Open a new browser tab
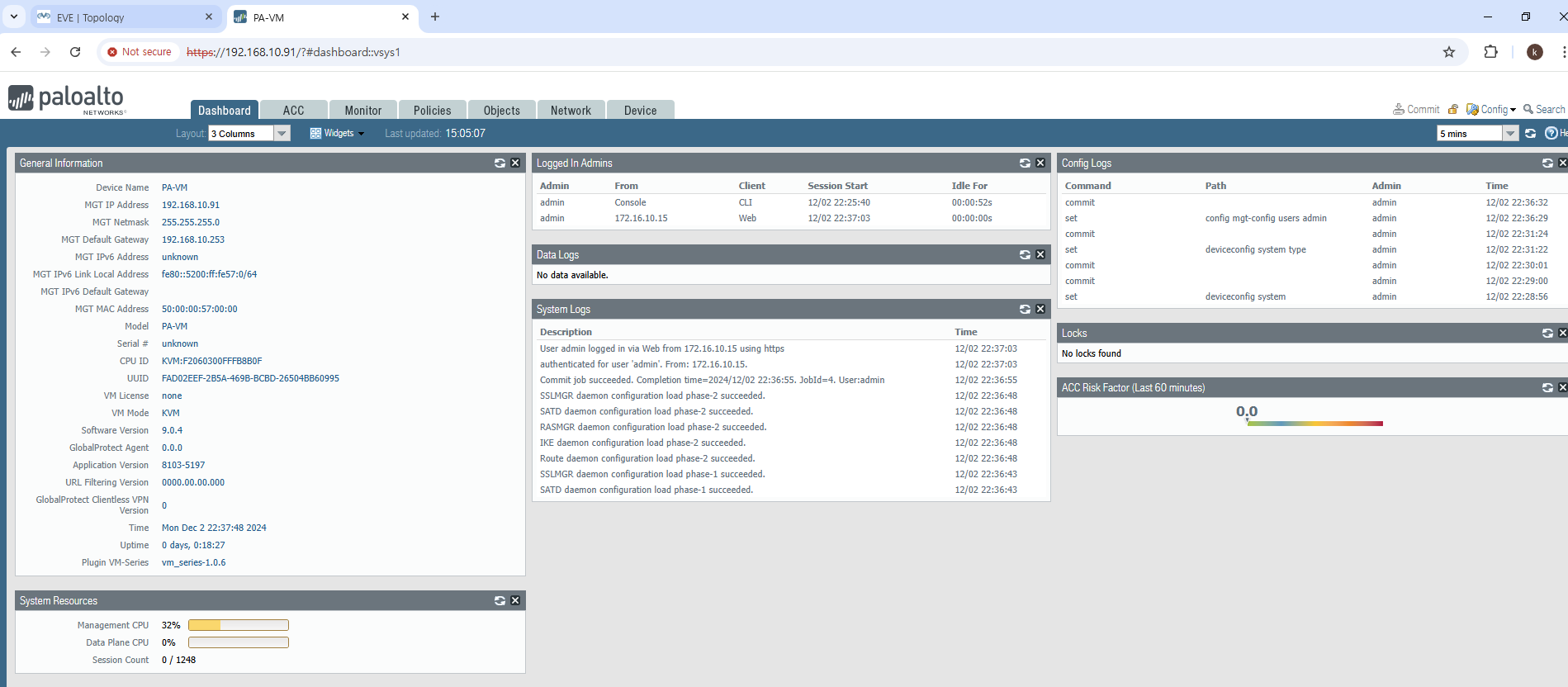 point(435,17)
